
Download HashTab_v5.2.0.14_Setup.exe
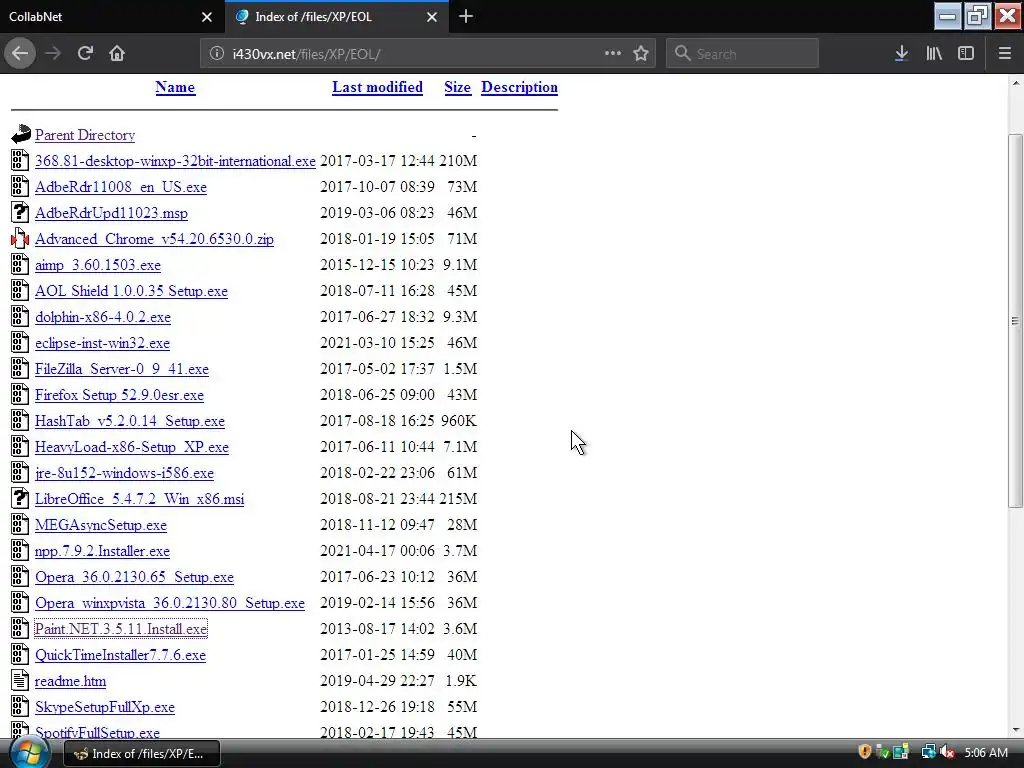[130, 421]
